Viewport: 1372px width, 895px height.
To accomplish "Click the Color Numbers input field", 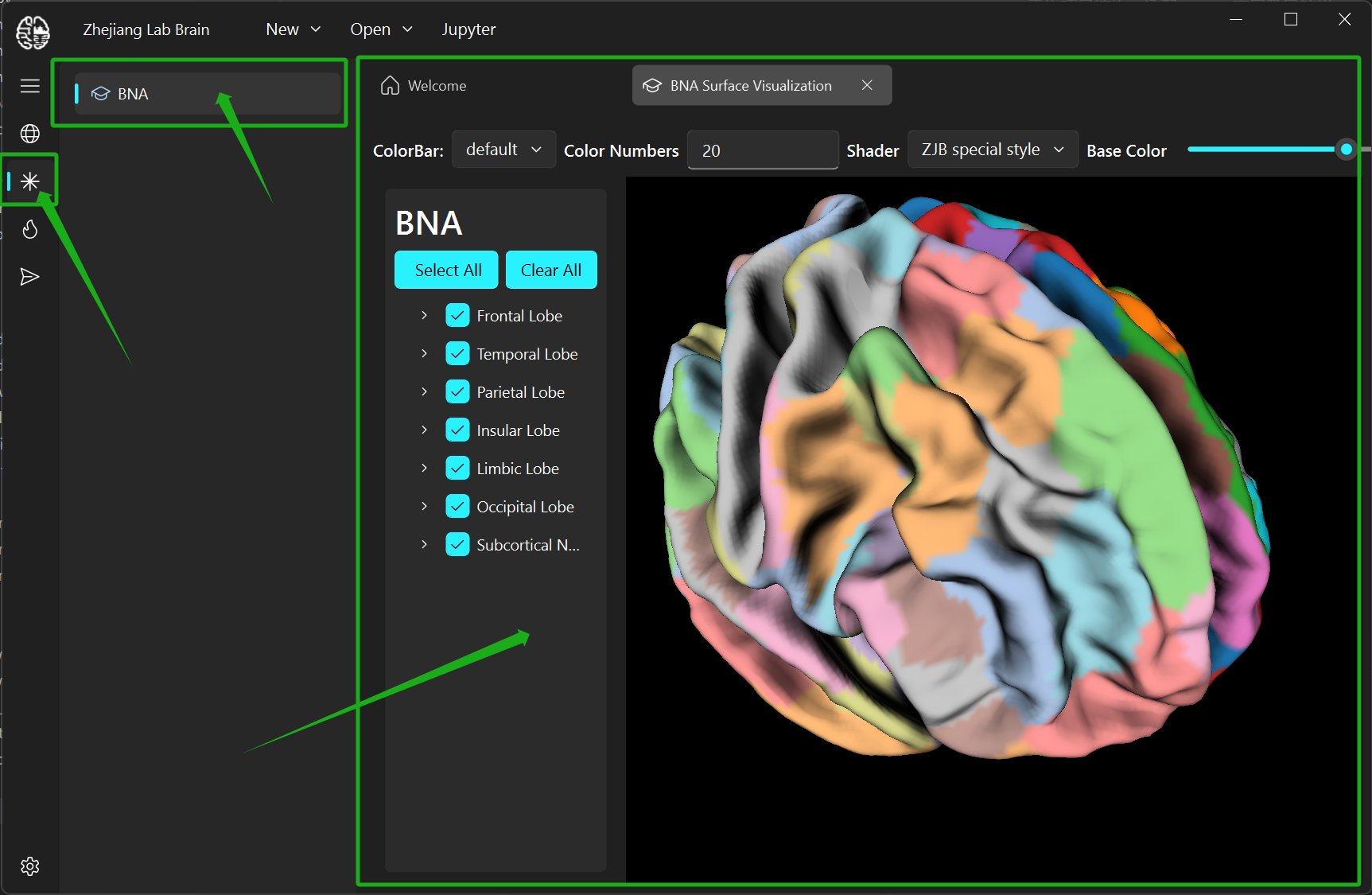I will pyautogui.click(x=763, y=150).
